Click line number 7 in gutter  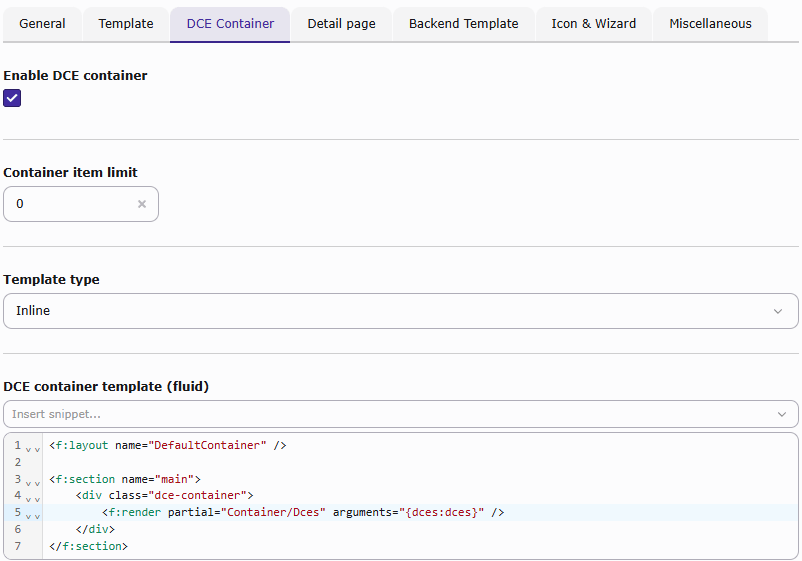click(18, 546)
